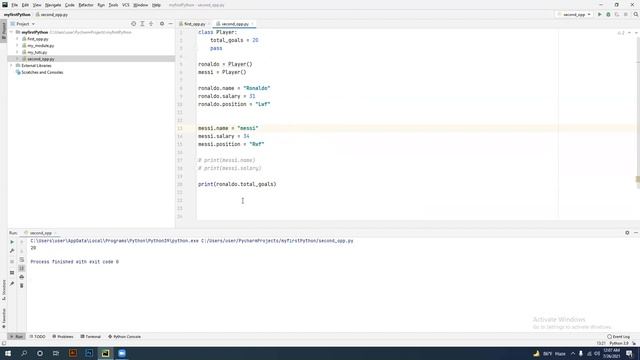Screen dimensions: 640x360
Task: Toggle scroll to end in Run console
Action: click(x=22, y=268)
